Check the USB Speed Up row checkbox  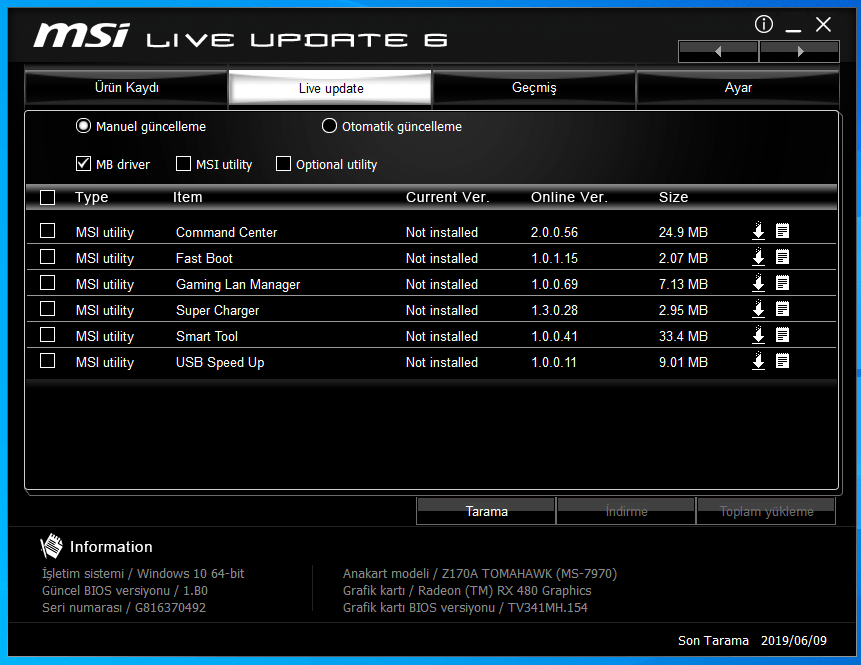[48, 361]
